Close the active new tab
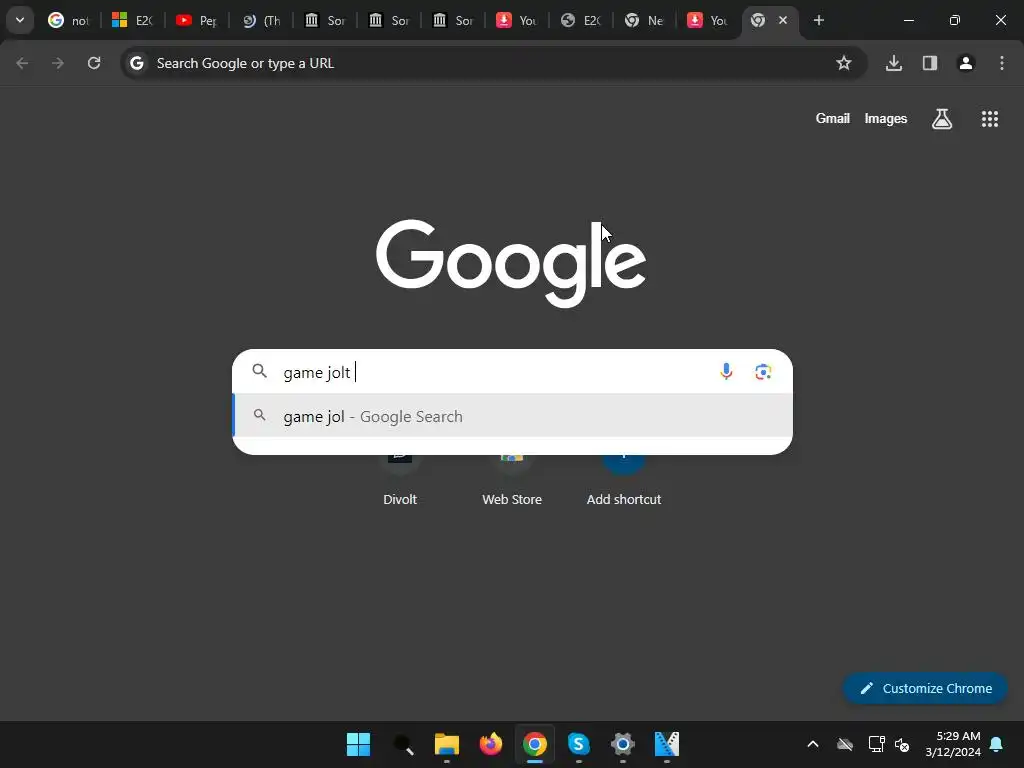Viewport: 1024px width, 768px height. click(x=783, y=20)
